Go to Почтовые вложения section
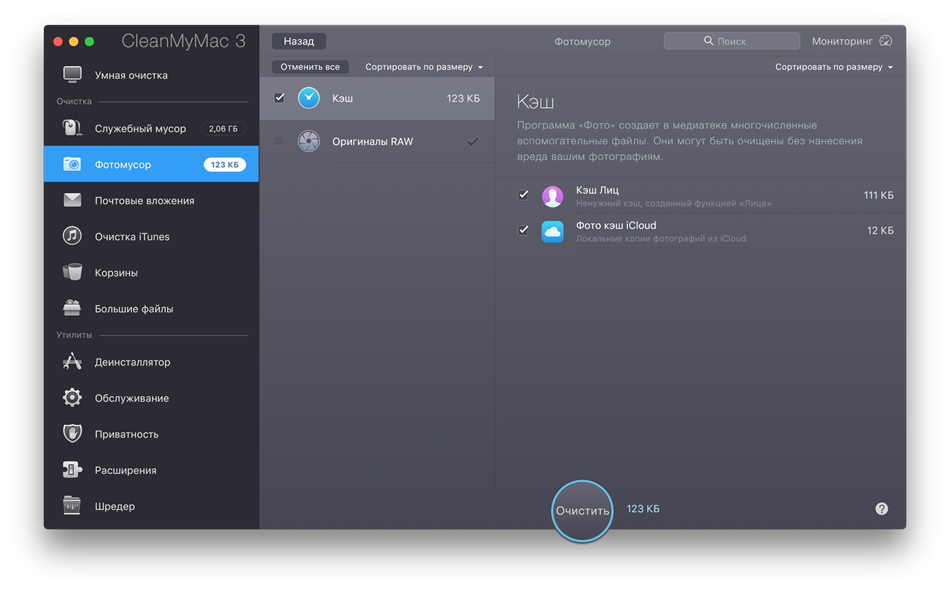Screen dimensions: 950x591 pyautogui.click(x=151, y=201)
